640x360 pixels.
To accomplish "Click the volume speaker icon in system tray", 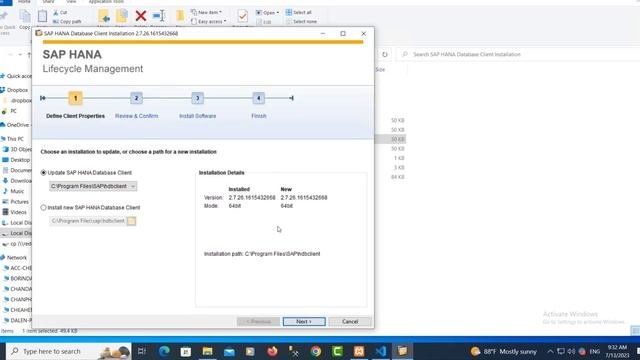I will click(x=571, y=351).
